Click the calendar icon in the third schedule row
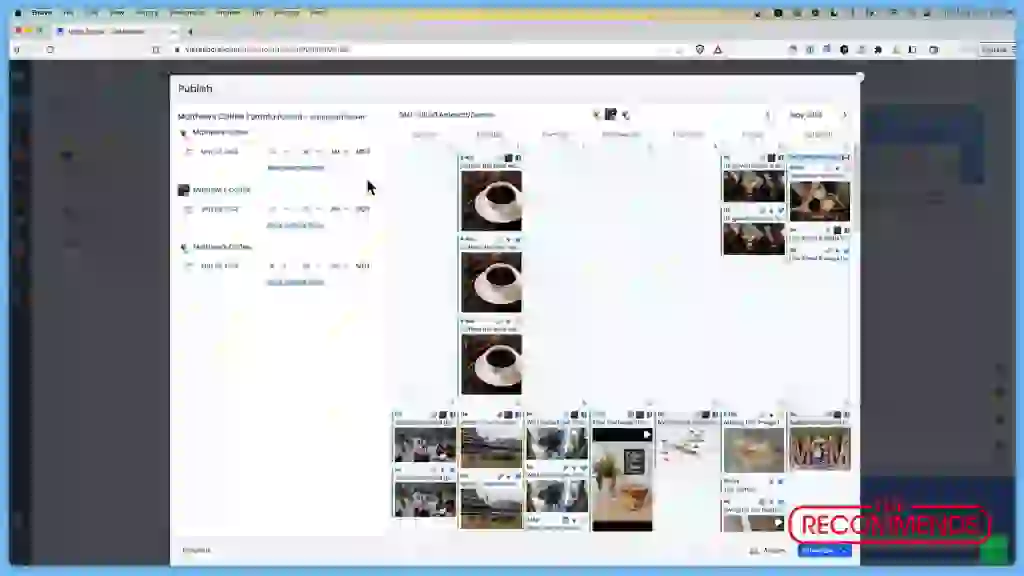This screenshot has width=1024, height=576. click(x=189, y=266)
